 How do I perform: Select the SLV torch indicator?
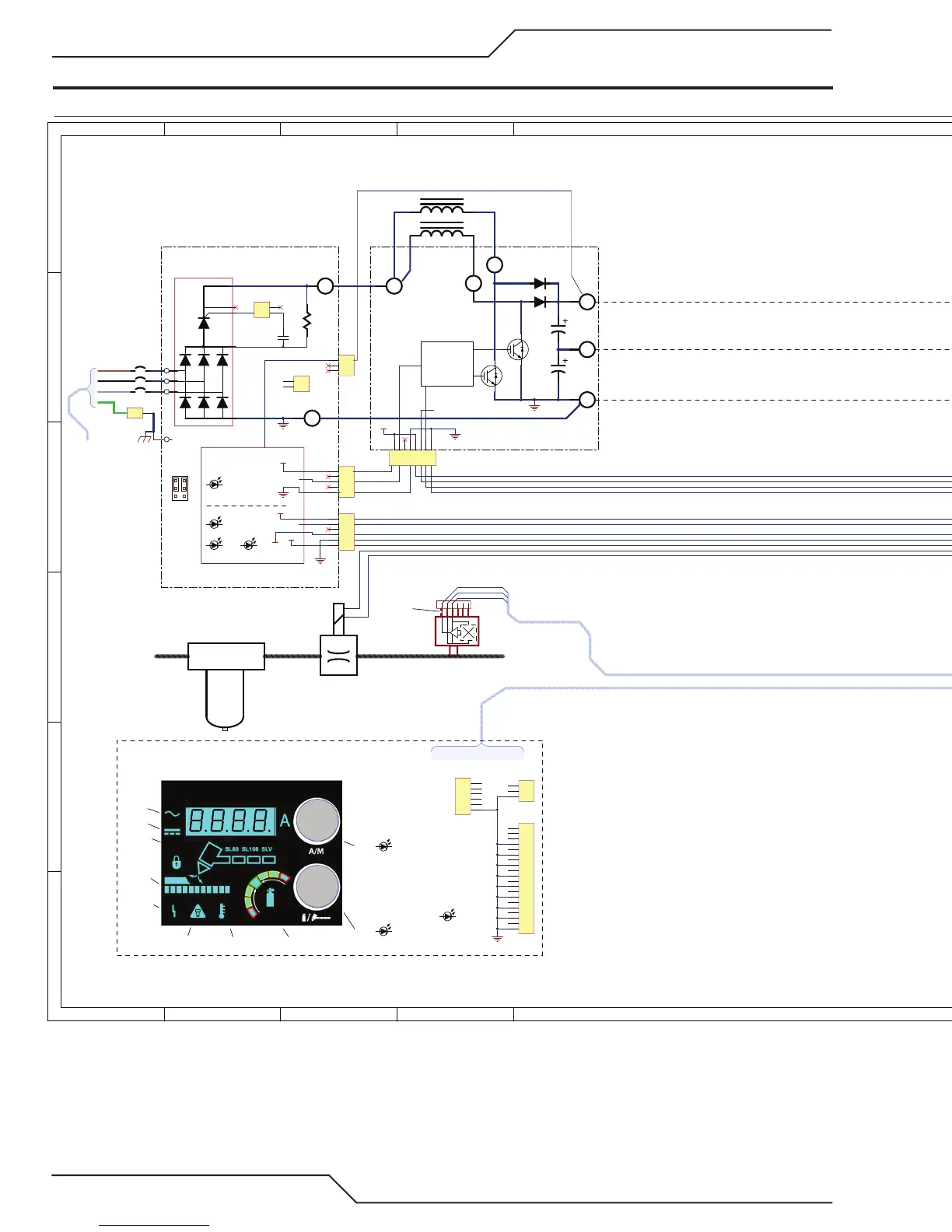[x=267, y=849]
